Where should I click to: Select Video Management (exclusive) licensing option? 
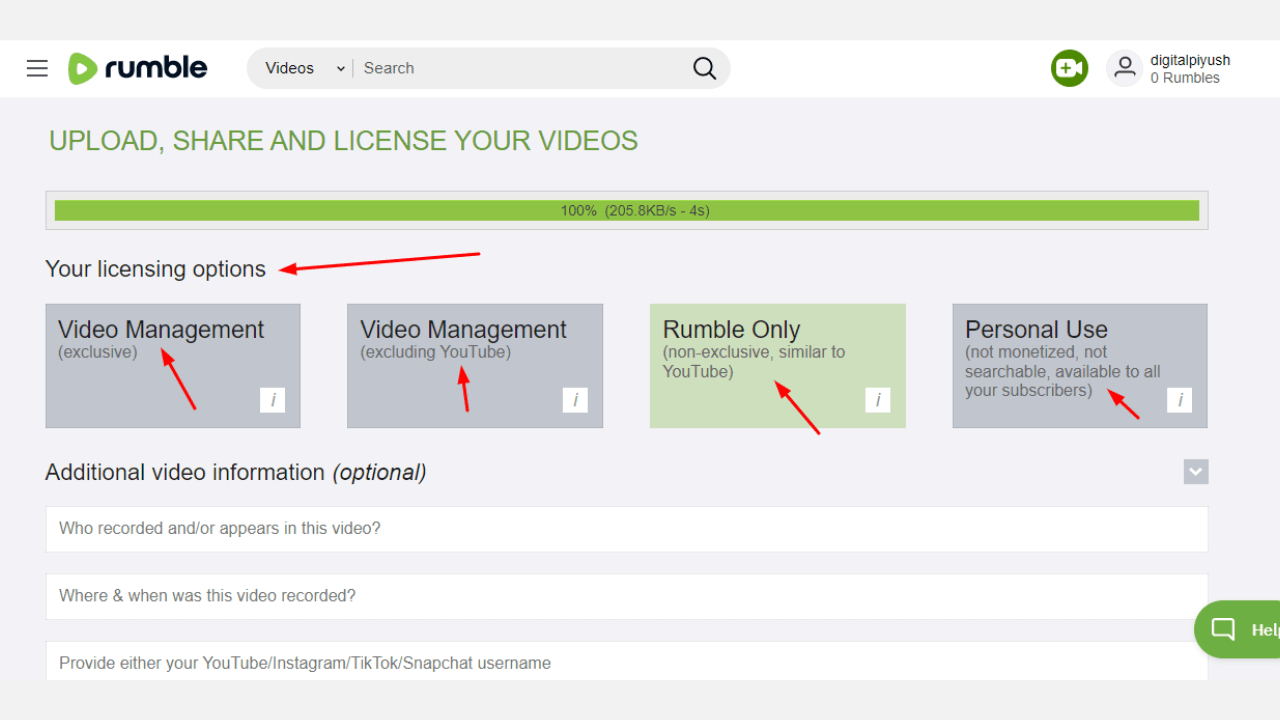173,366
